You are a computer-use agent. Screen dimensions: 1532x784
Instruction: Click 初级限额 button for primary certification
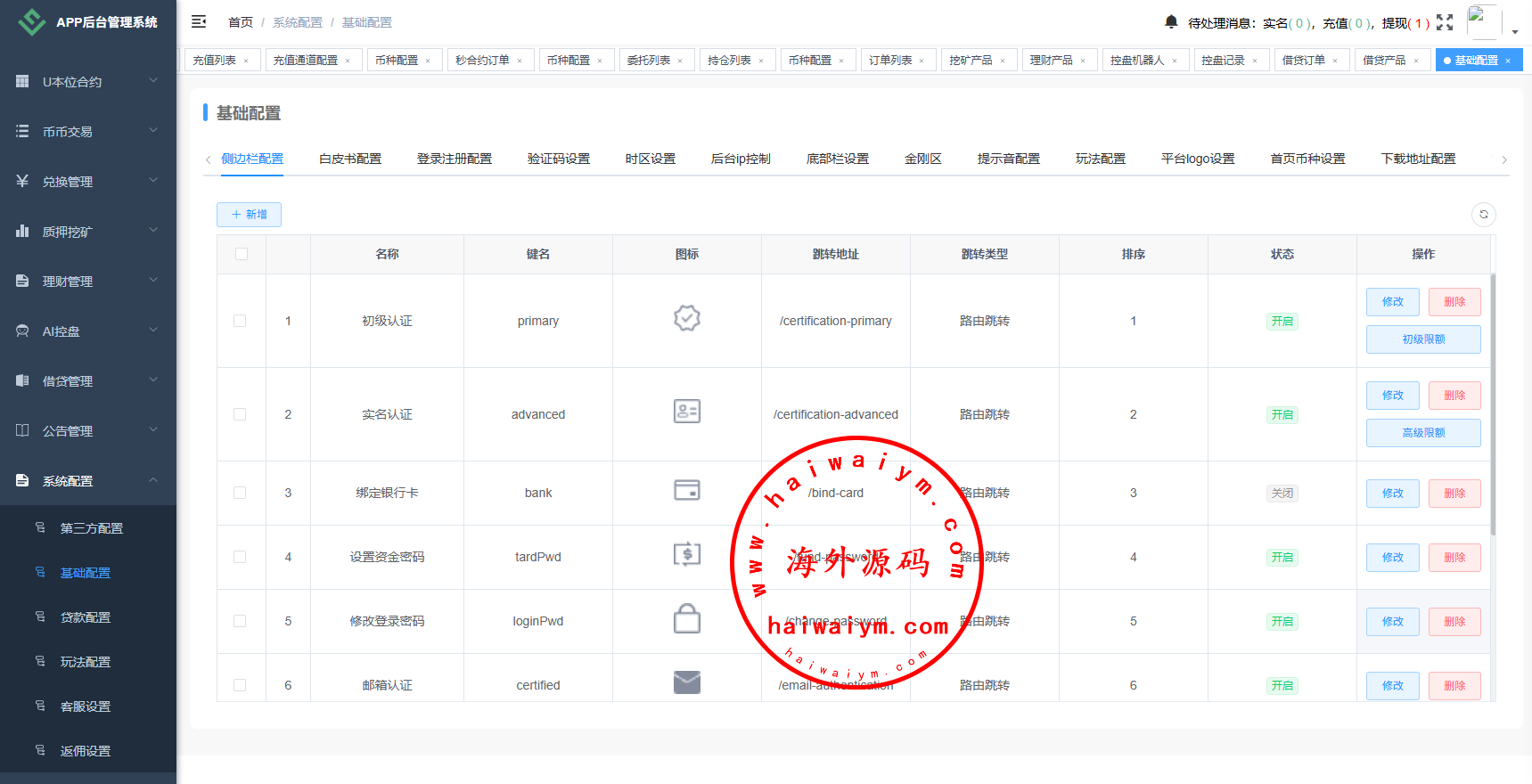1422,339
